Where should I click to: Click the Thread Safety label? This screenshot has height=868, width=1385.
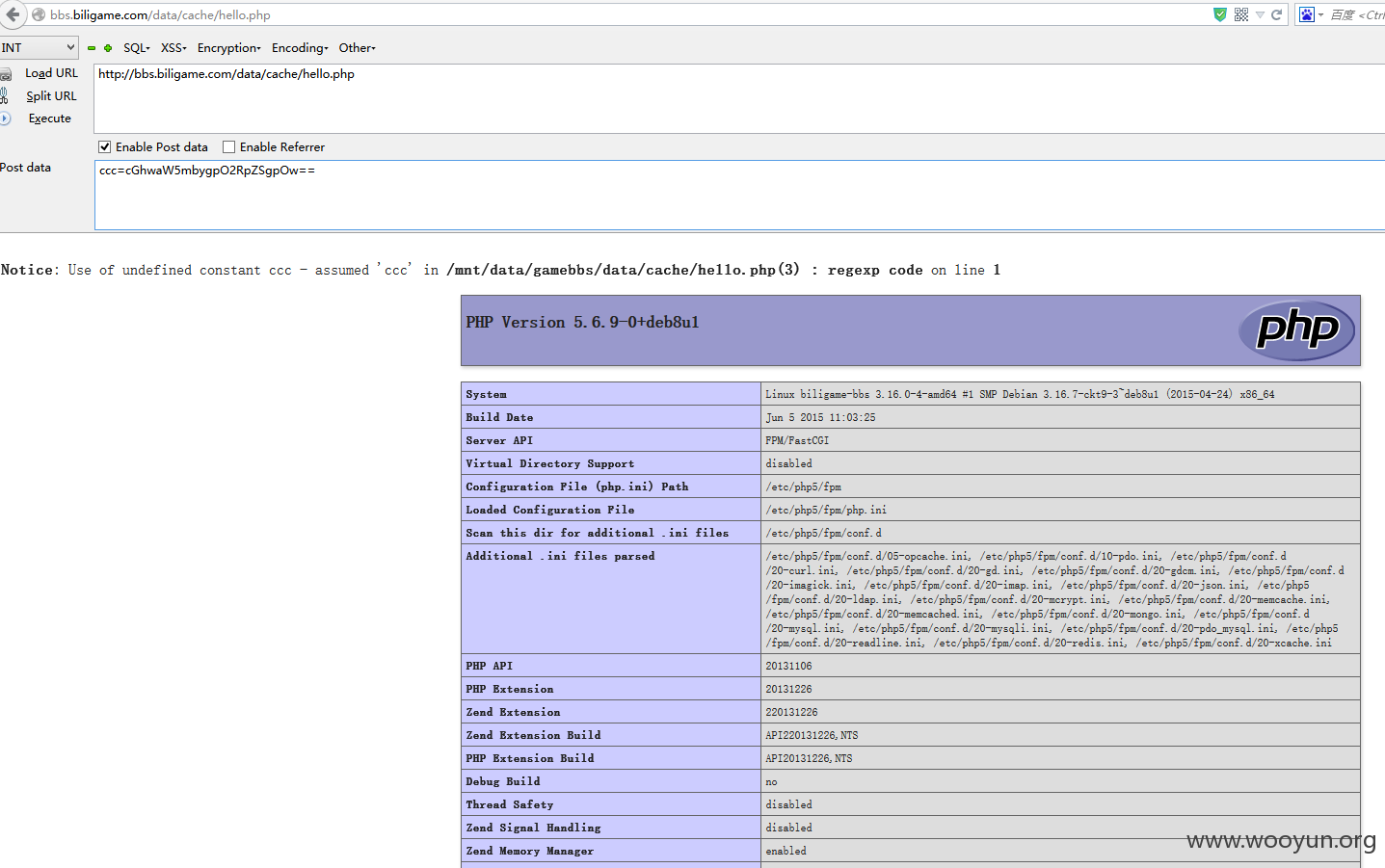point(510,804)
